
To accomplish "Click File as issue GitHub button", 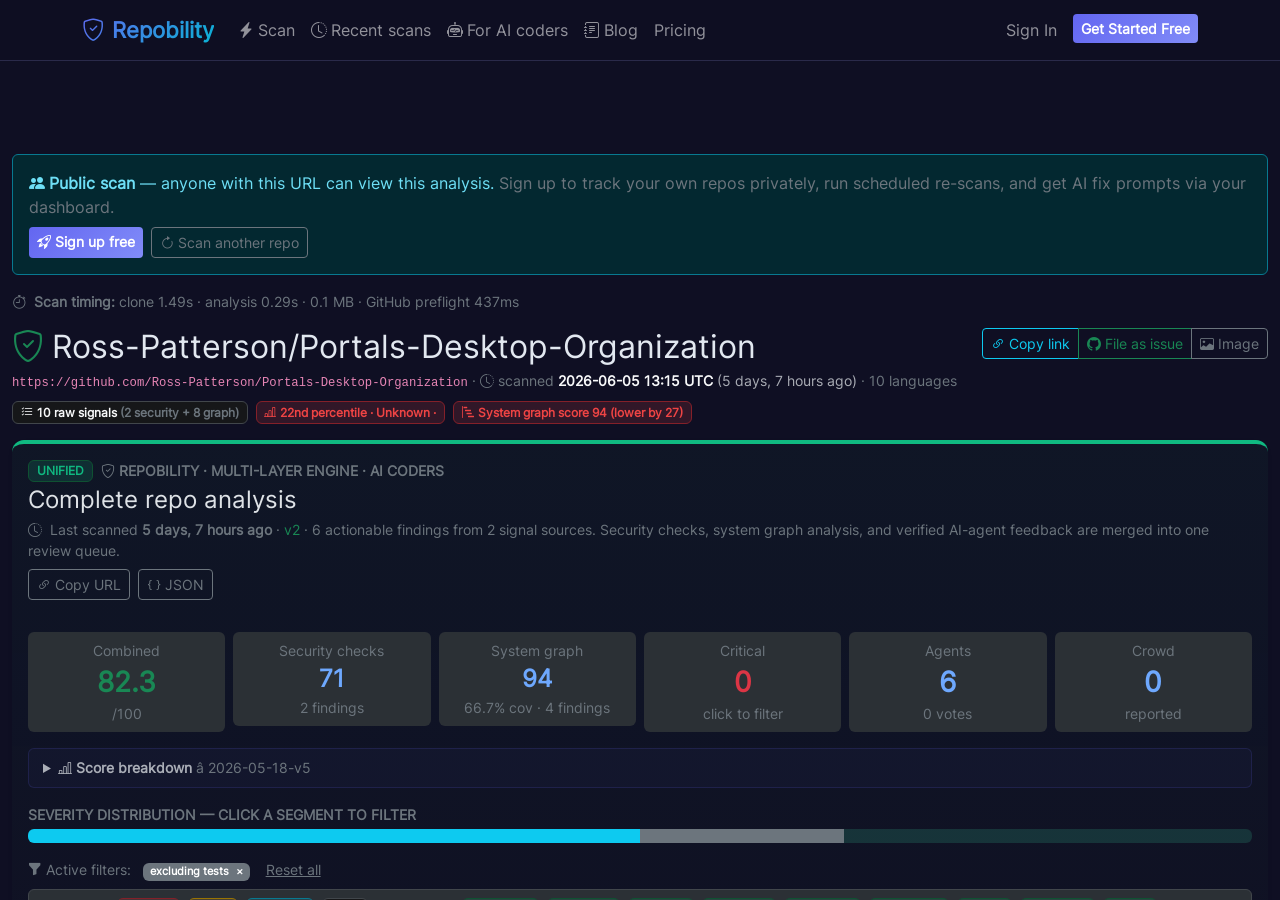I will coord(1135,343).
